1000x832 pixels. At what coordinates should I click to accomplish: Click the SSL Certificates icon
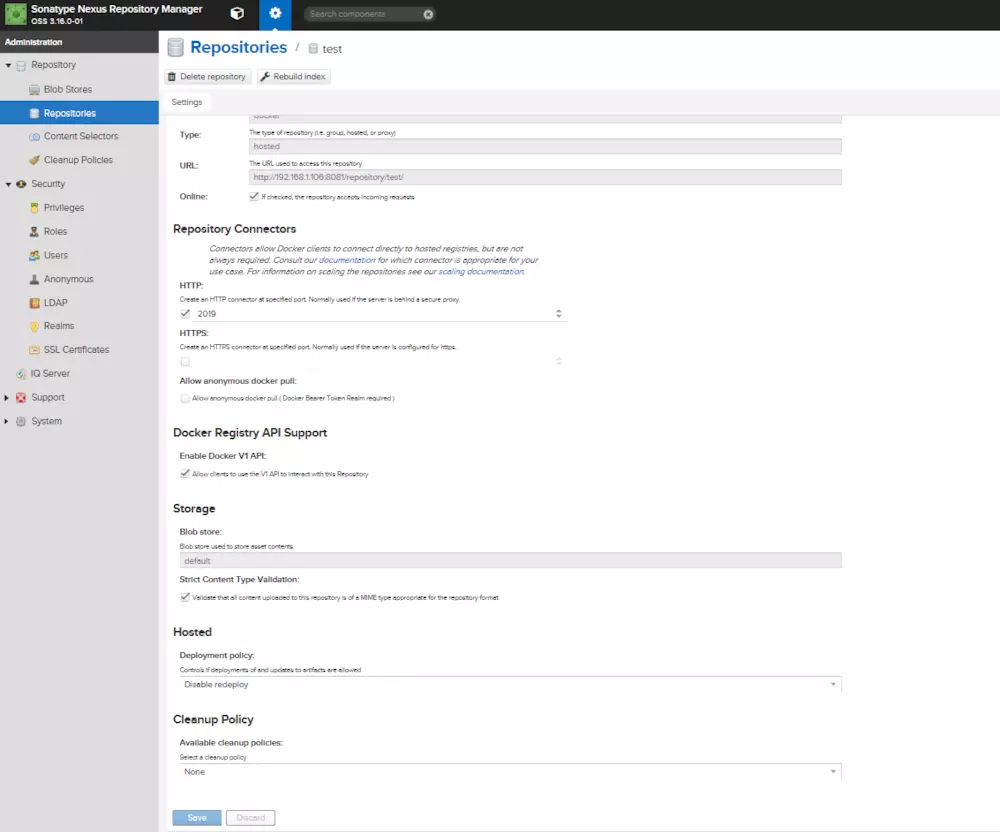[x=34, y=349]
